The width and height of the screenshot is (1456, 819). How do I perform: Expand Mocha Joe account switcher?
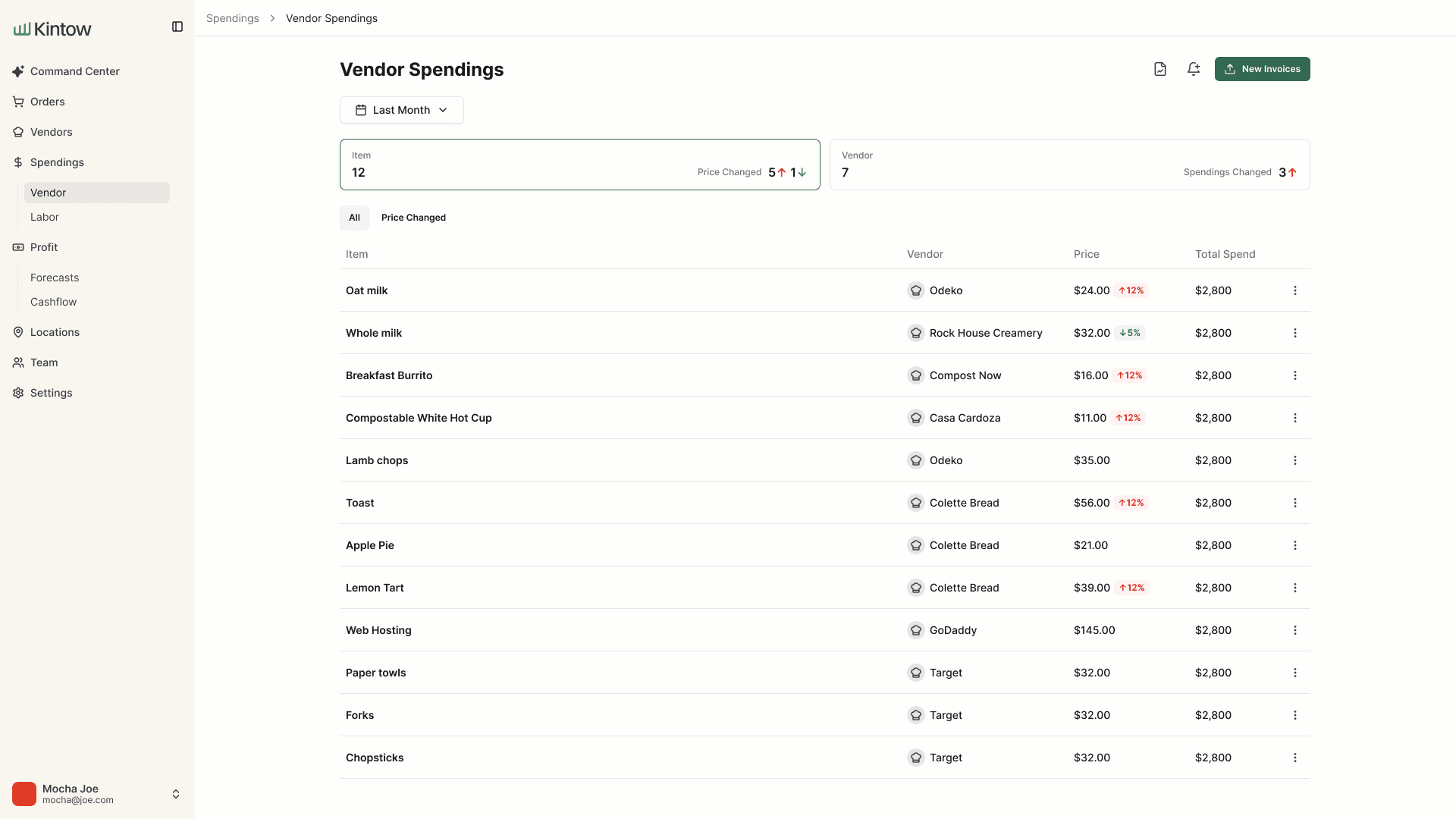(175, 794)
